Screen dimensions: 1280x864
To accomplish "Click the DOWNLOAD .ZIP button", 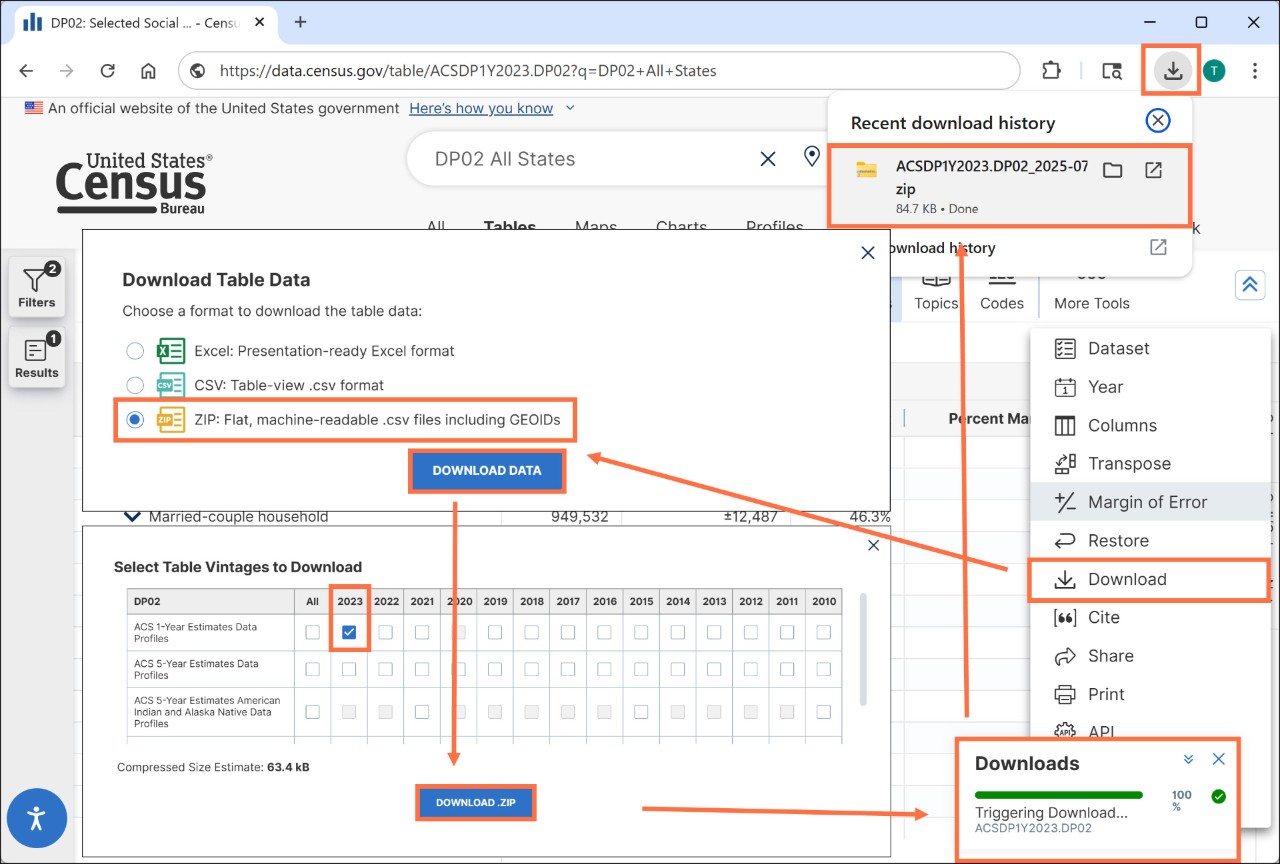I will [x=476, y=802].
